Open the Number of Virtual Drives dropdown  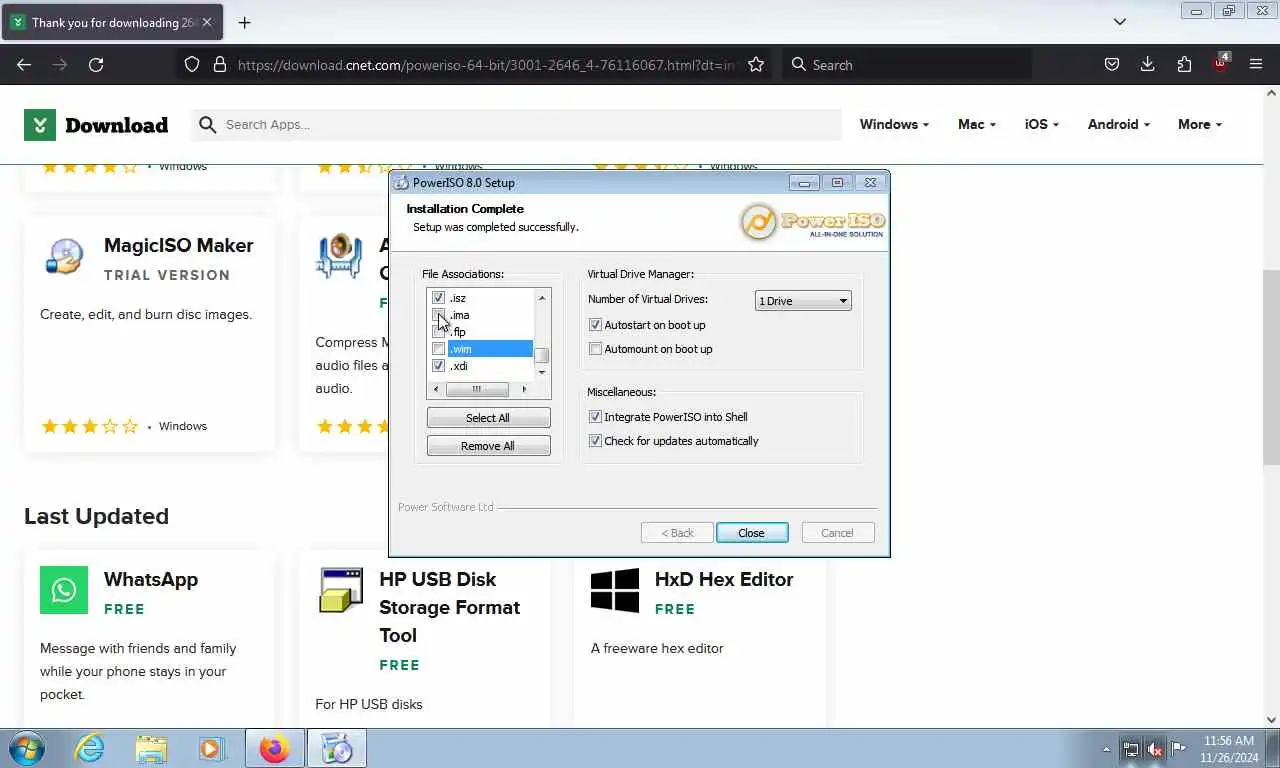[803, 301]
